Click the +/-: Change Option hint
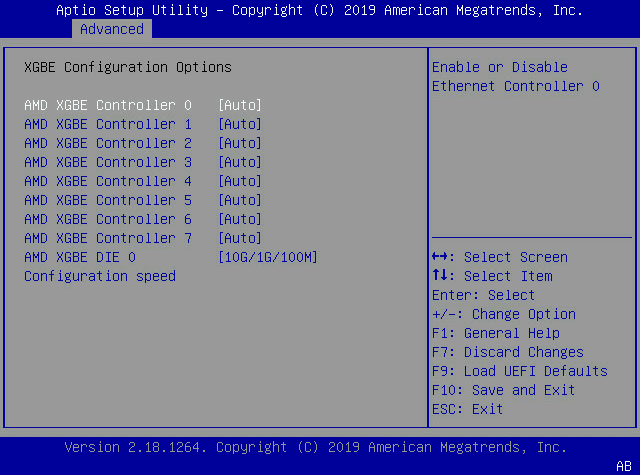This screenshot has height=475, width=640. point(504,314)
